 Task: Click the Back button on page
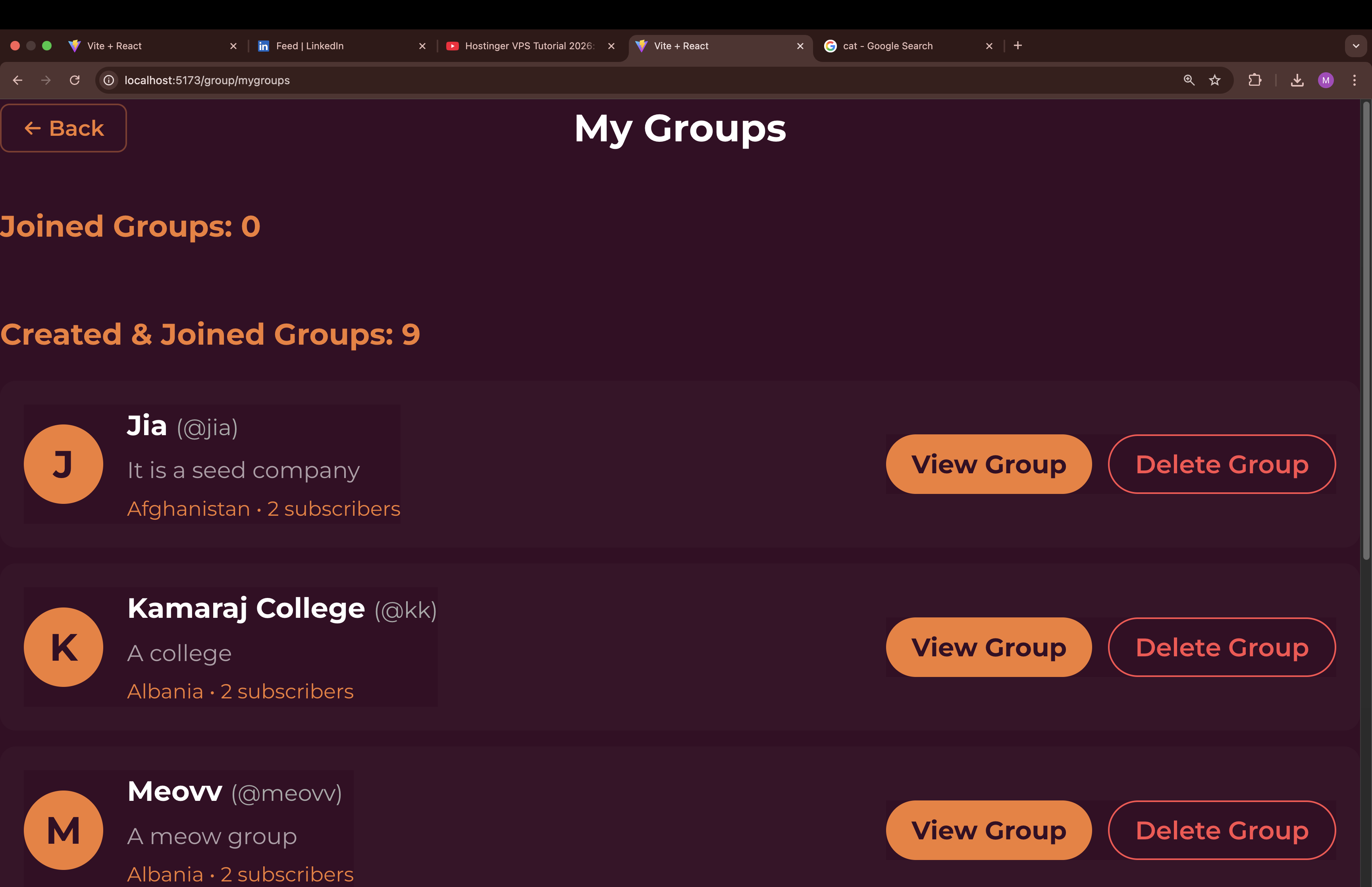tap(64, 128)
